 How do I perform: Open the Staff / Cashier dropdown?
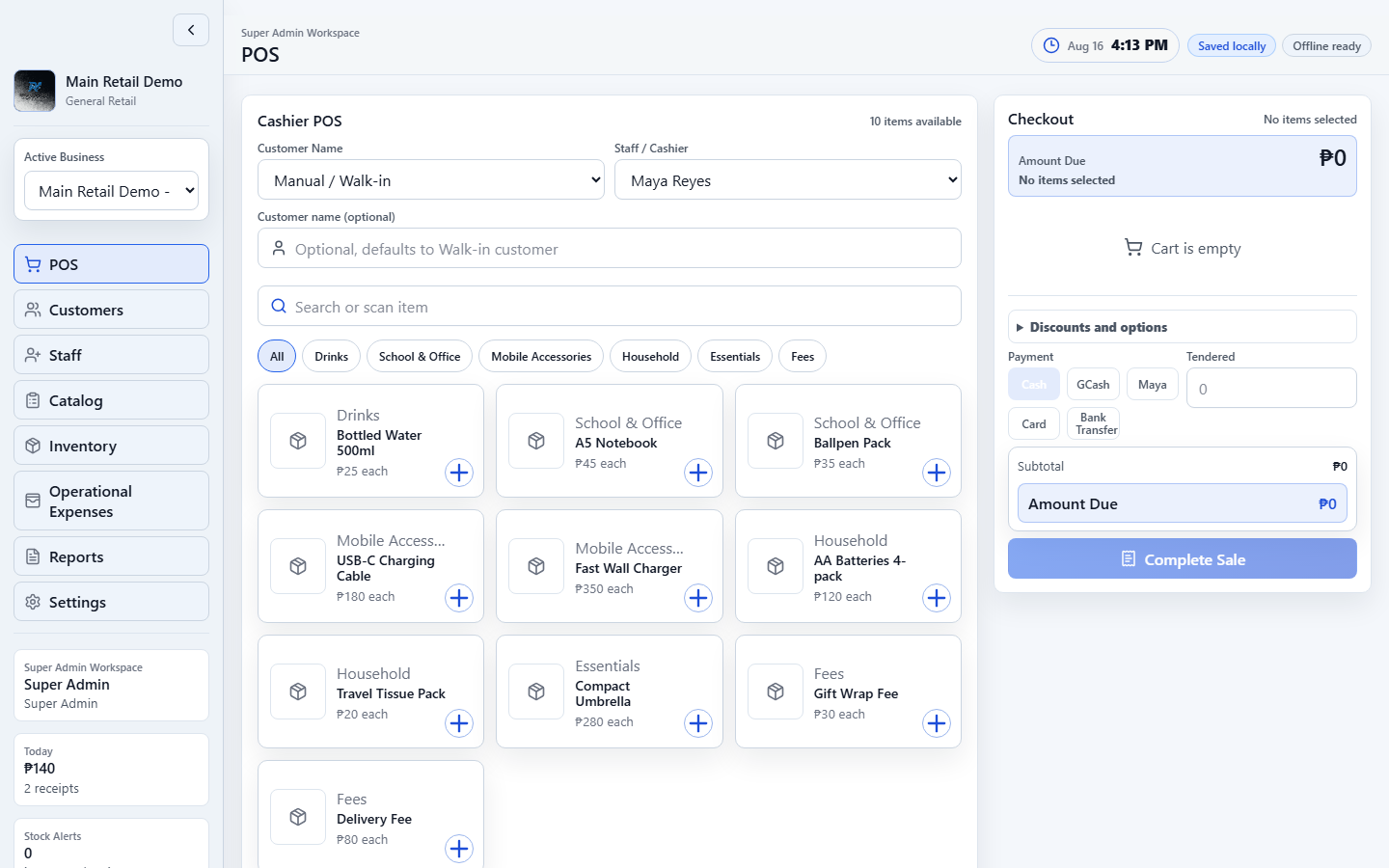[x=788, y=180]
